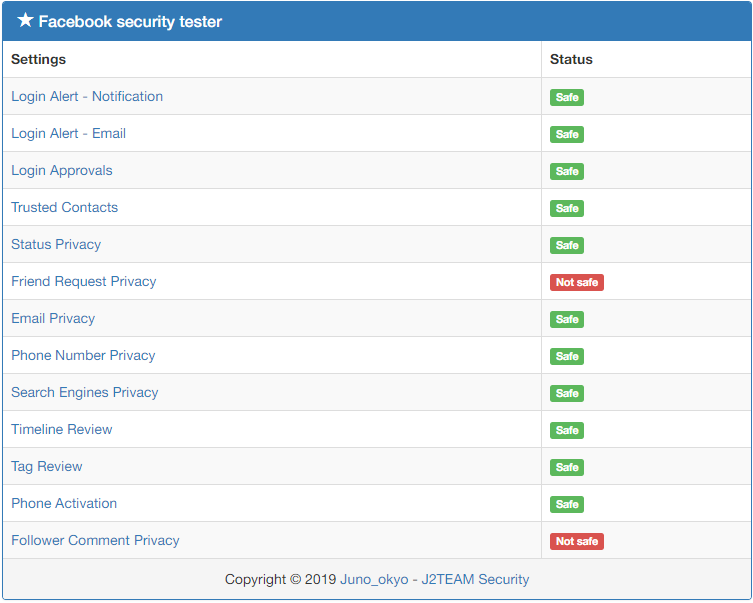This screenshot has height=603, width=753.
Task: Click the Status column header
Action: [x=571, y=60]
